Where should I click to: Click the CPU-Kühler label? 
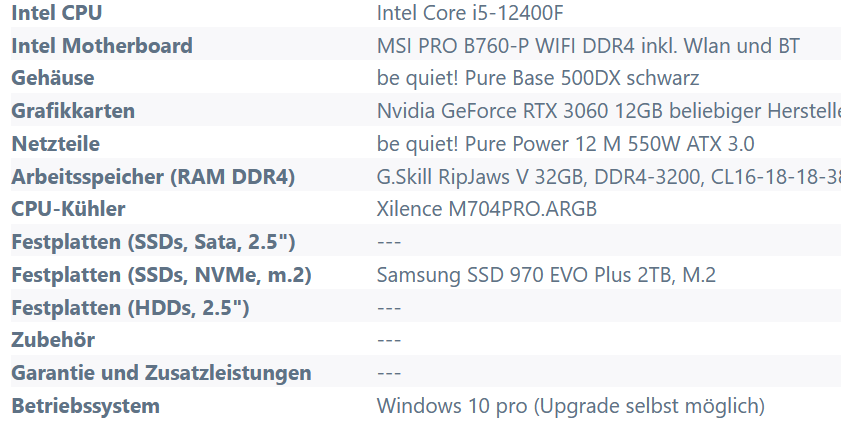[68, 209]
